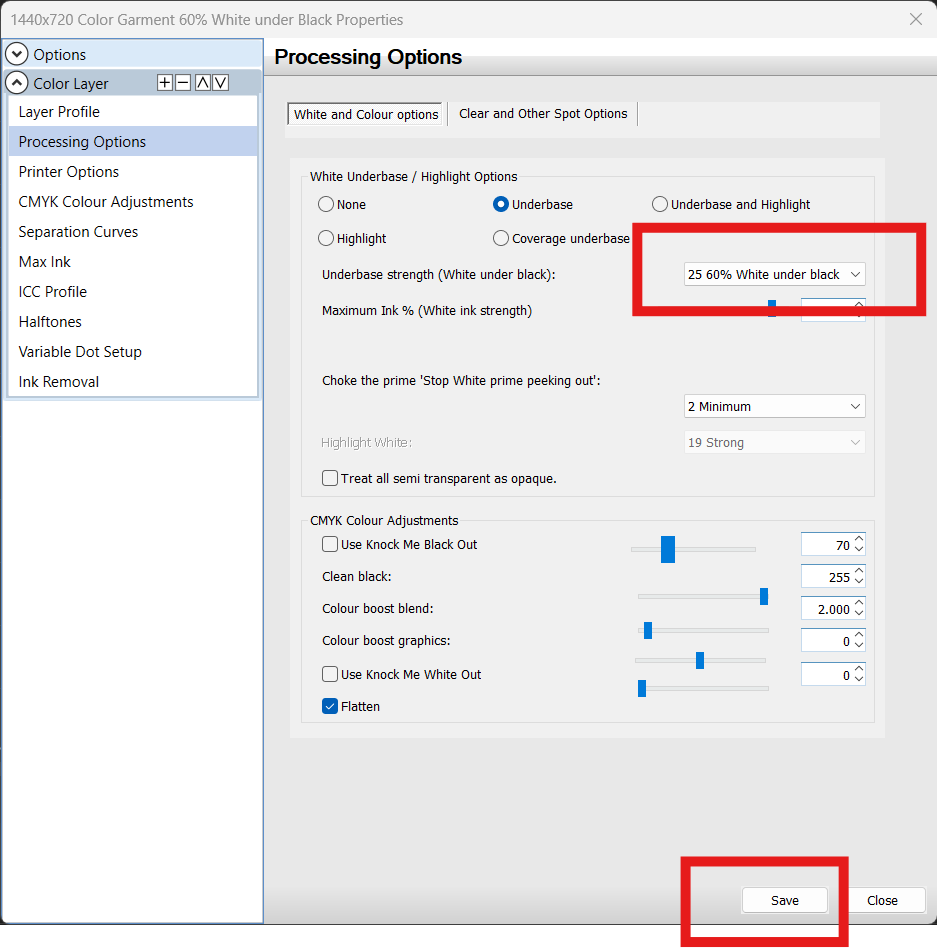
Task: Decrease Clean black value with down arrow
Action: click(859, 582)
